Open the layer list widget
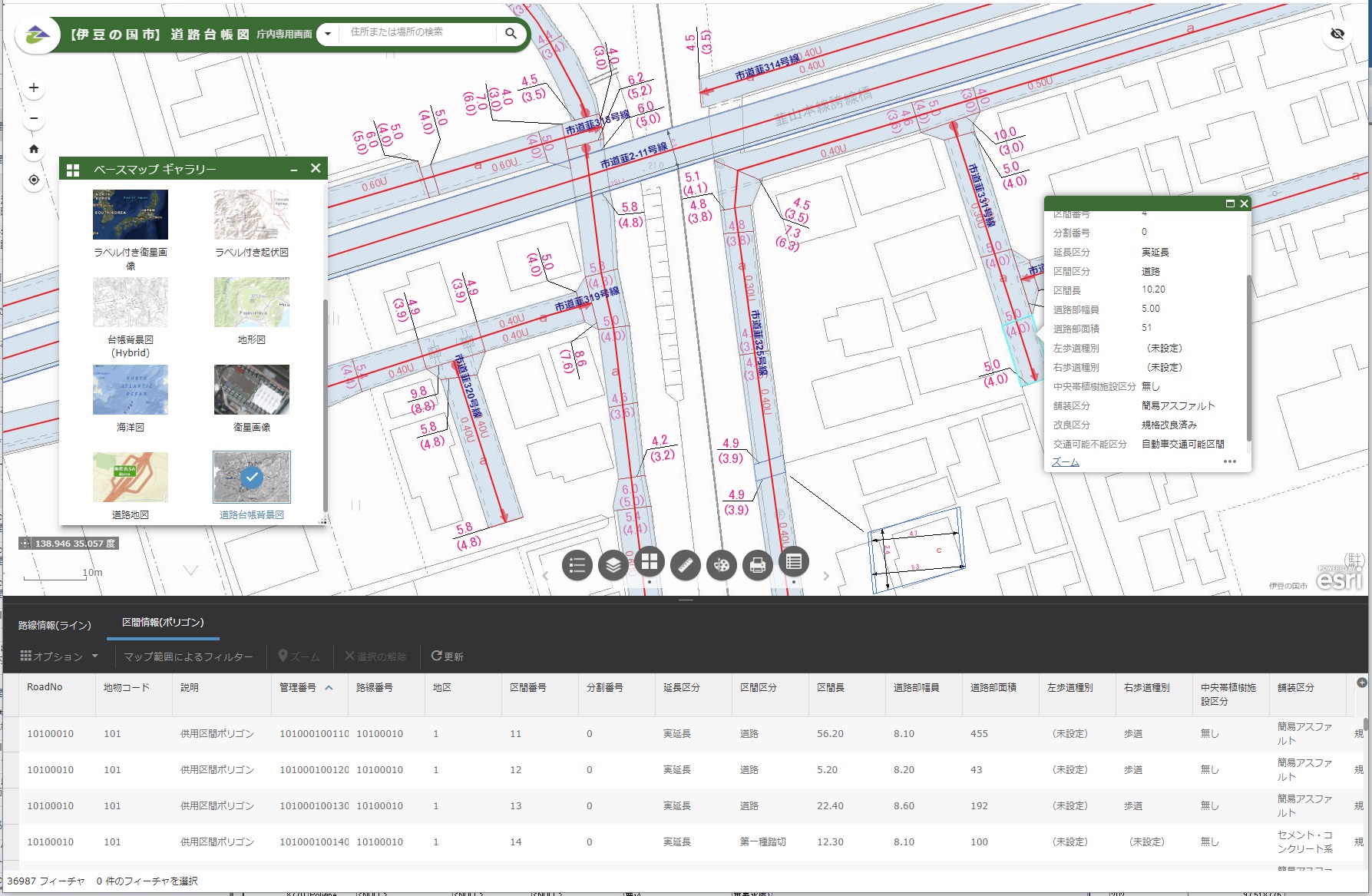This screenshot has width=1372, height=896. point(613,566)
